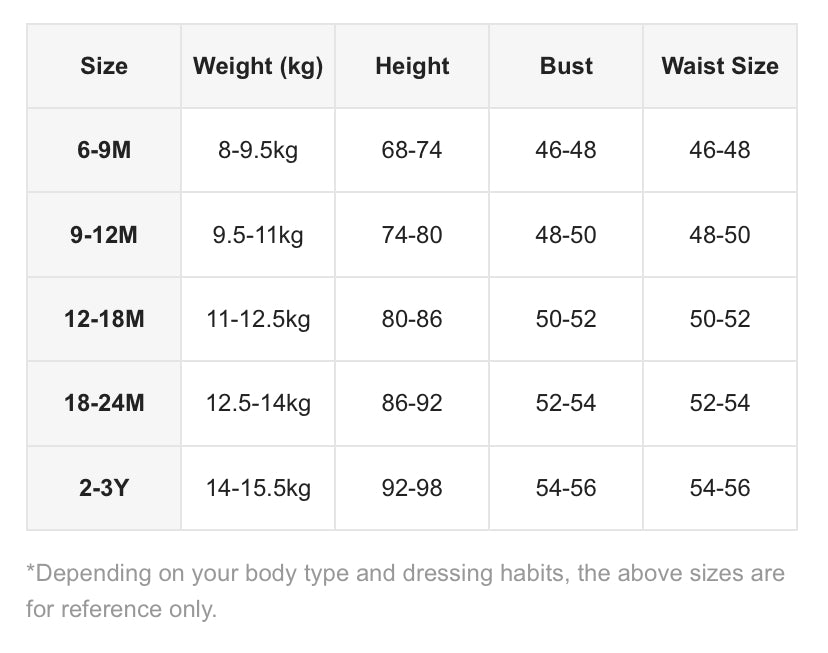Click the 9.5-11kg weight cell
The width and height of the screenshot is (828, 653).
coord(258,235)
